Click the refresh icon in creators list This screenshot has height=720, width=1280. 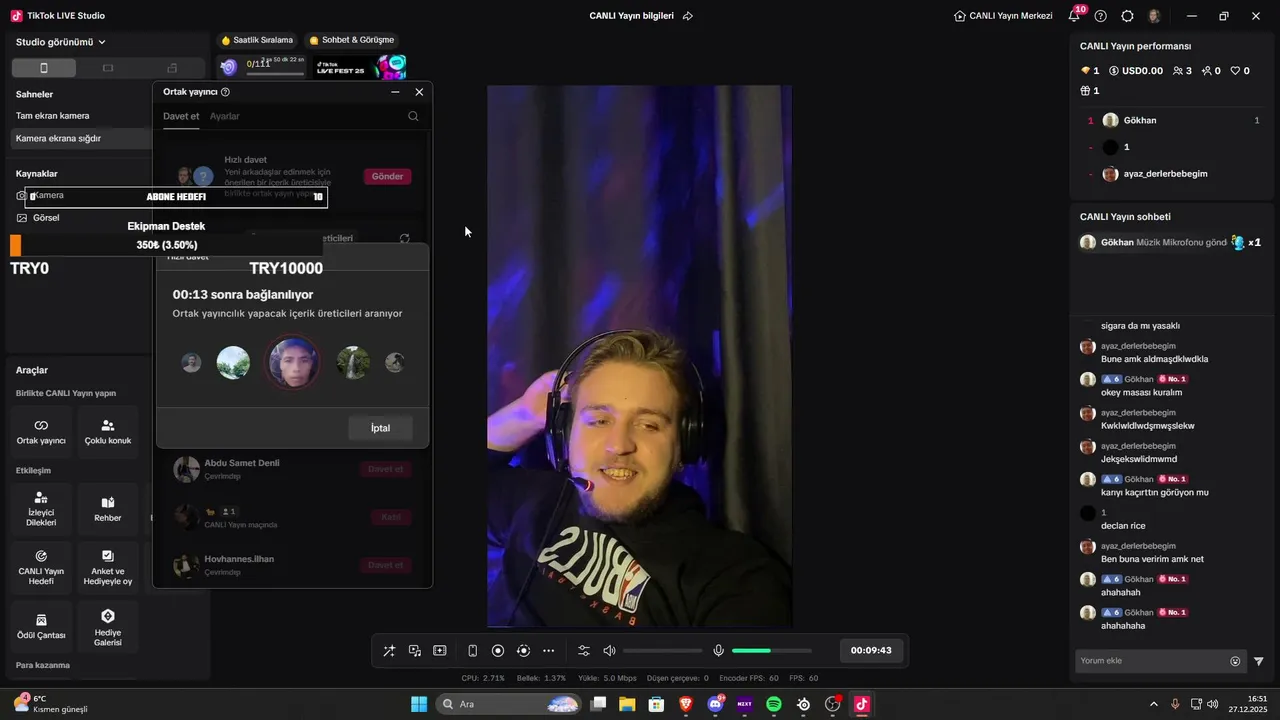(405, 239)
